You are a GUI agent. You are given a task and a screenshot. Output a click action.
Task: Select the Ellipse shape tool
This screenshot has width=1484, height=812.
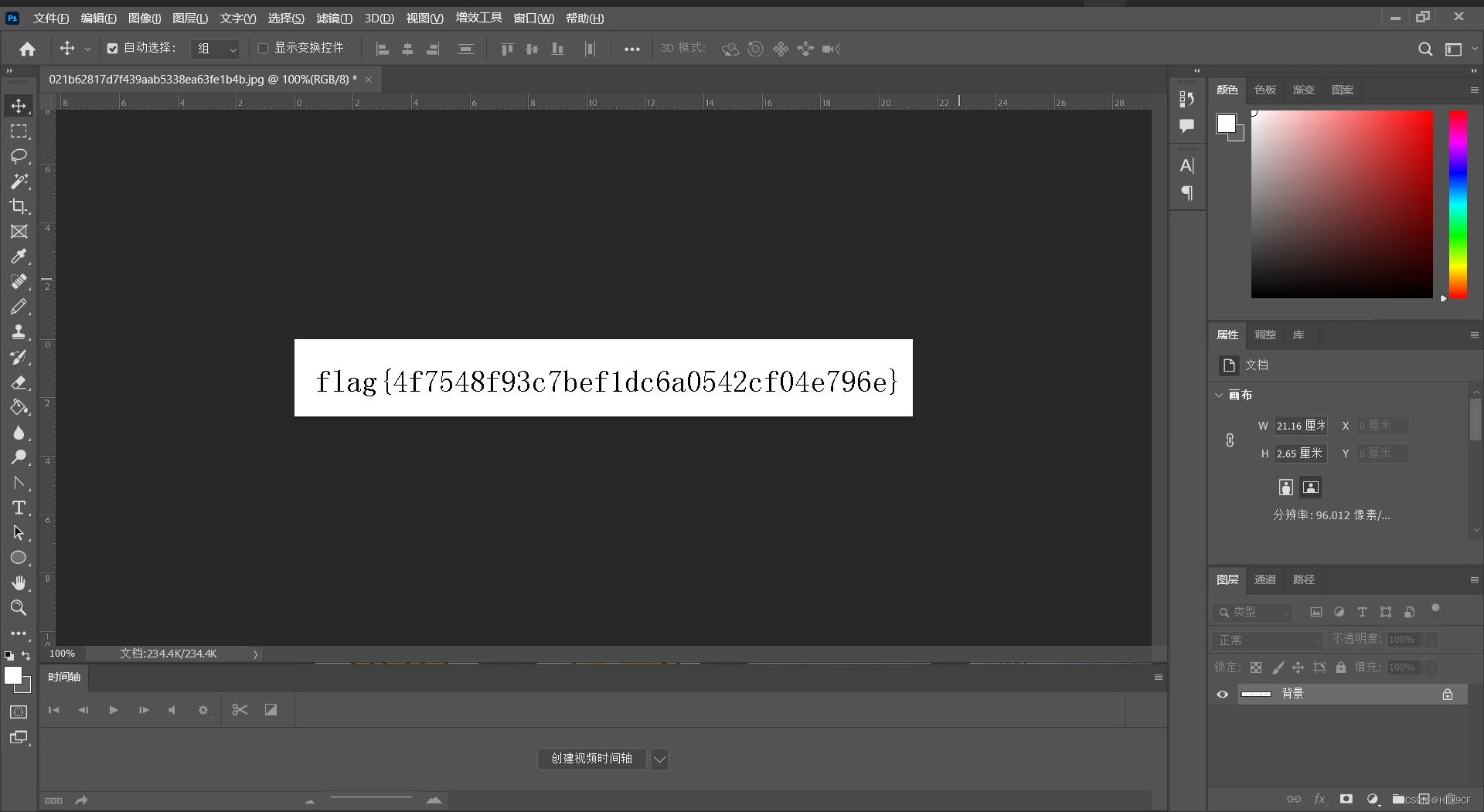tap(19, 558)
